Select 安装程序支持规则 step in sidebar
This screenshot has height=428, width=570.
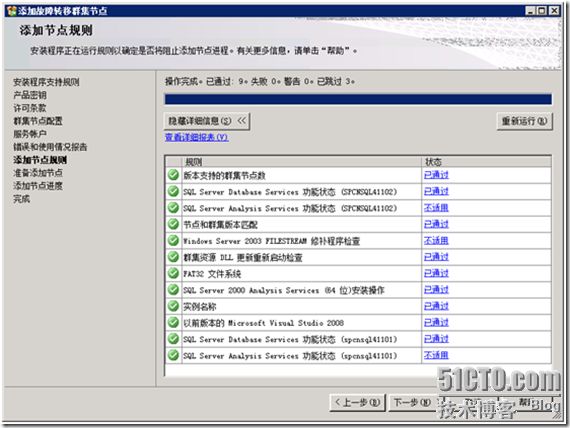click(46, 82)
